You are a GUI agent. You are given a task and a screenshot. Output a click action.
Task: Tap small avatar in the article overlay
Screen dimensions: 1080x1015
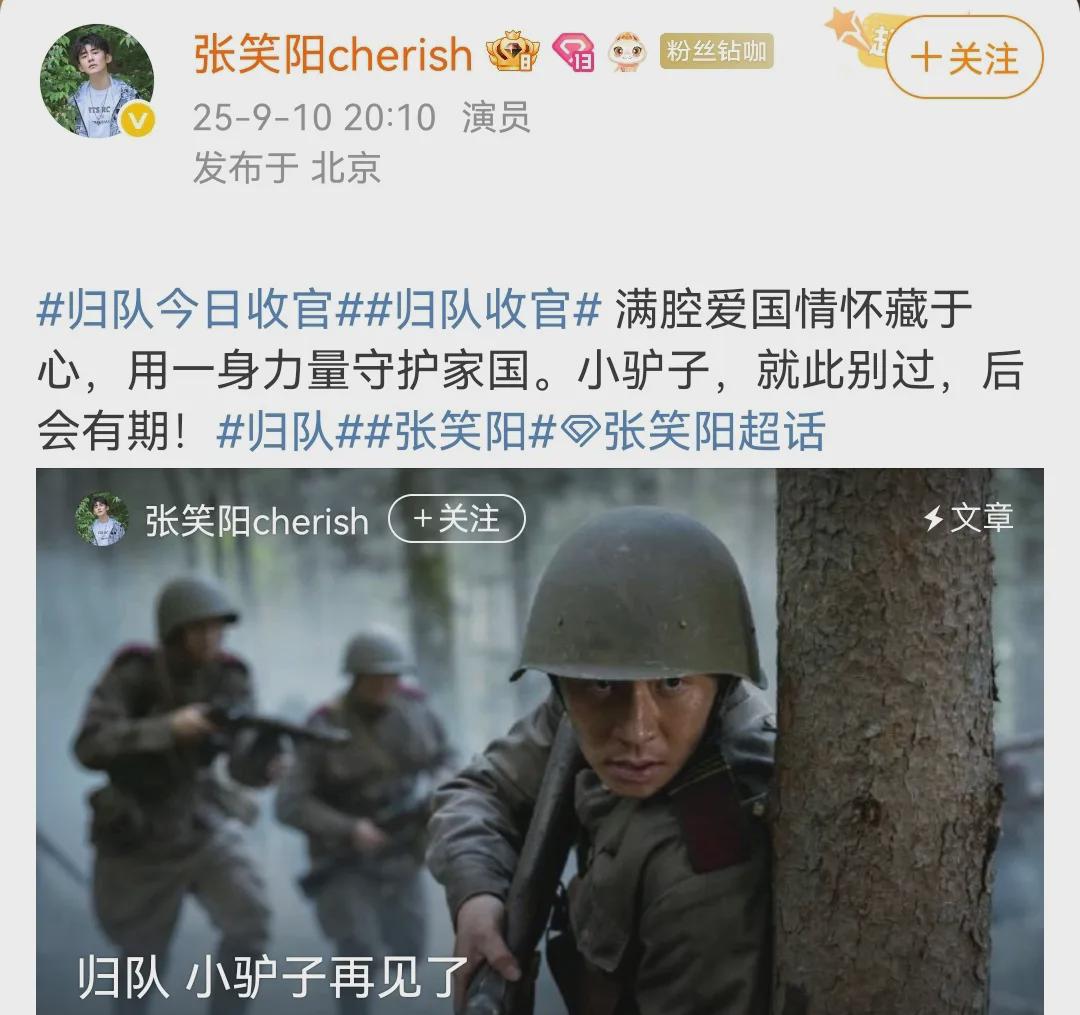coord(102,519)
